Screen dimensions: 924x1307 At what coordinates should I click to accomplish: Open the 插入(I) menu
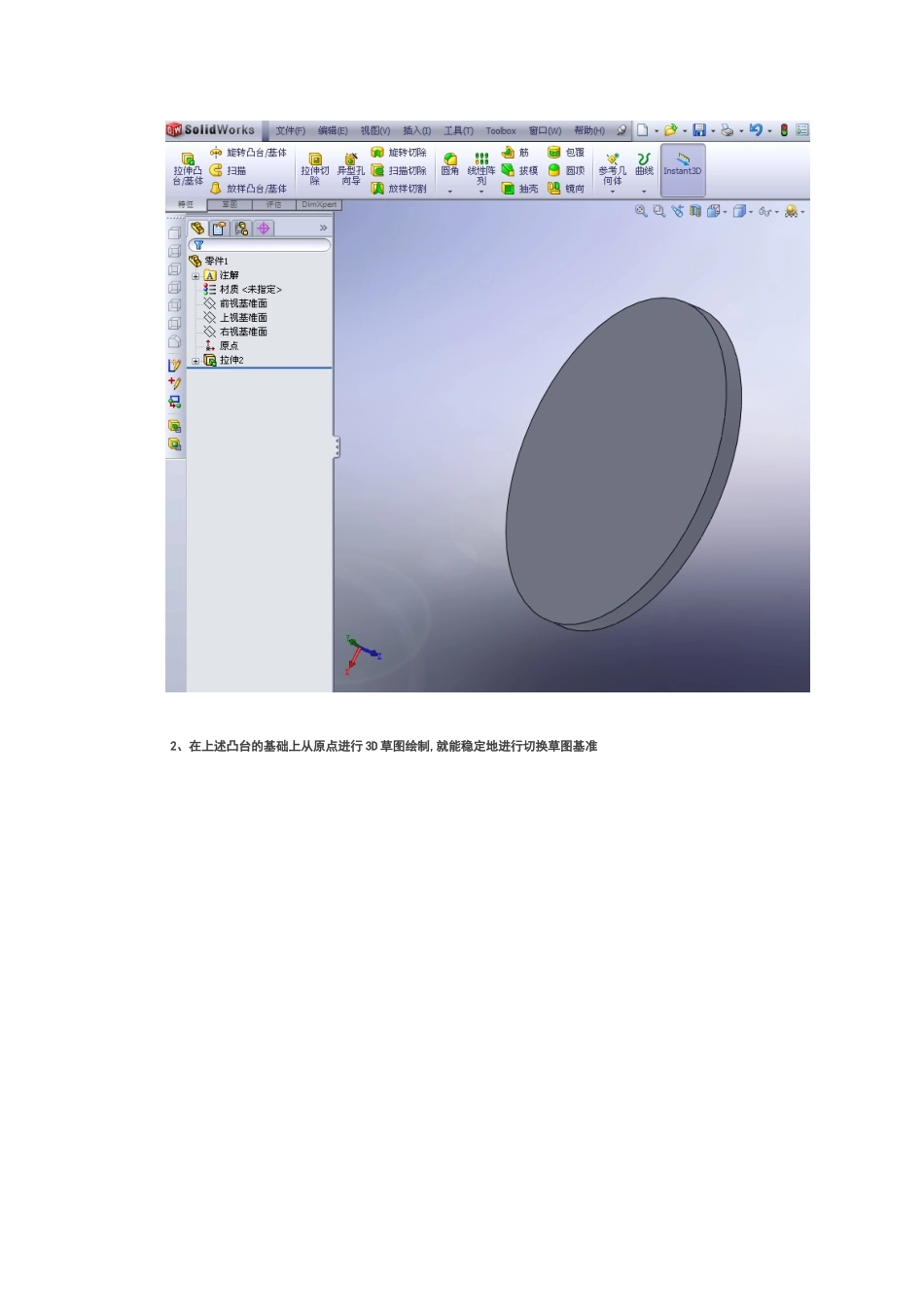click(417, 130)
